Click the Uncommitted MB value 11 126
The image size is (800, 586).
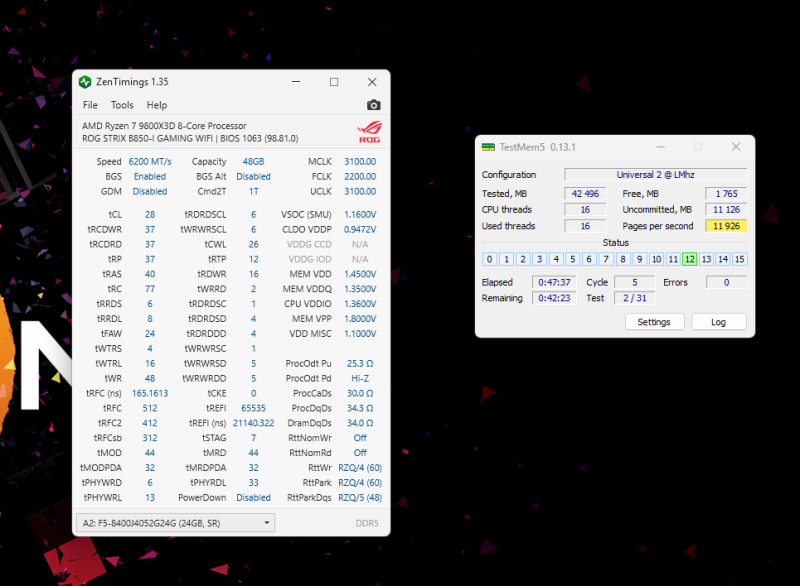coord(726,210)
